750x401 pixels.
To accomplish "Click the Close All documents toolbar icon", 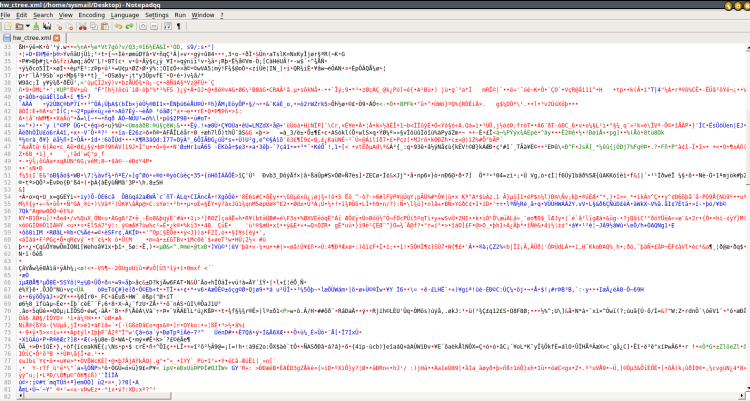I will [x=69, y=26].
